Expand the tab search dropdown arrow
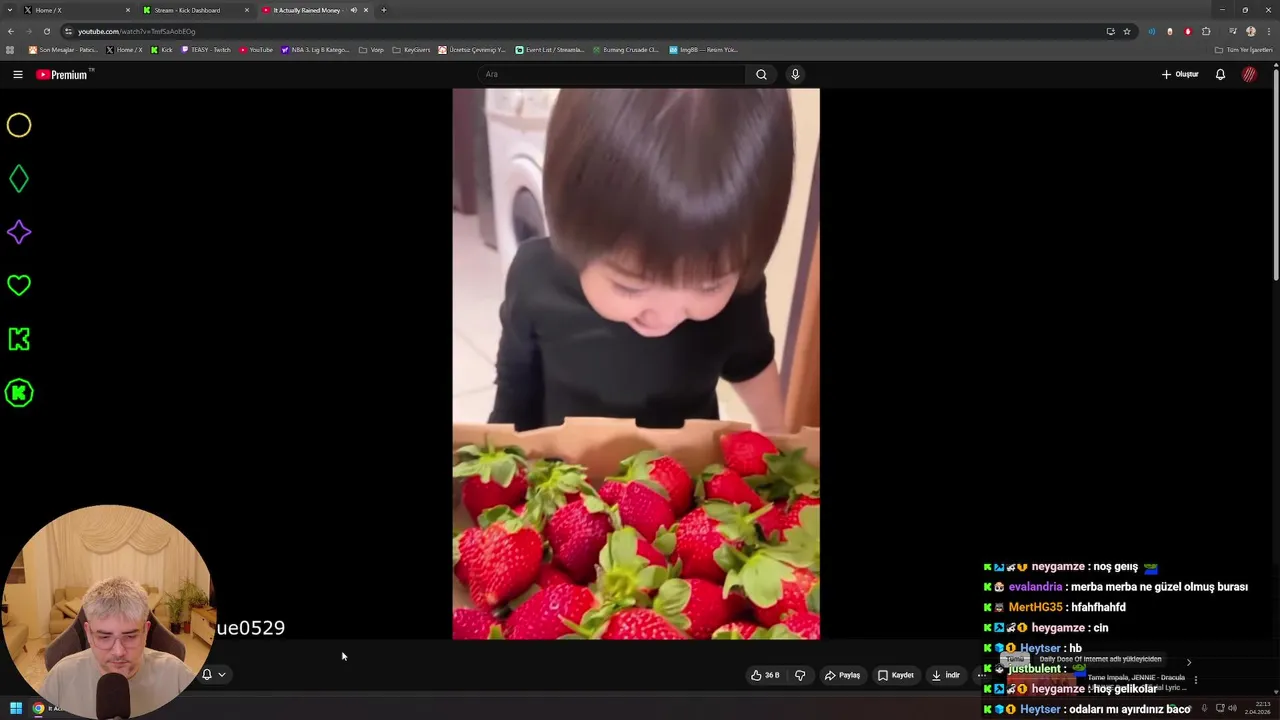Image resolution: width=1280 pixels, height=720 pixels. (x=10, y=10)
